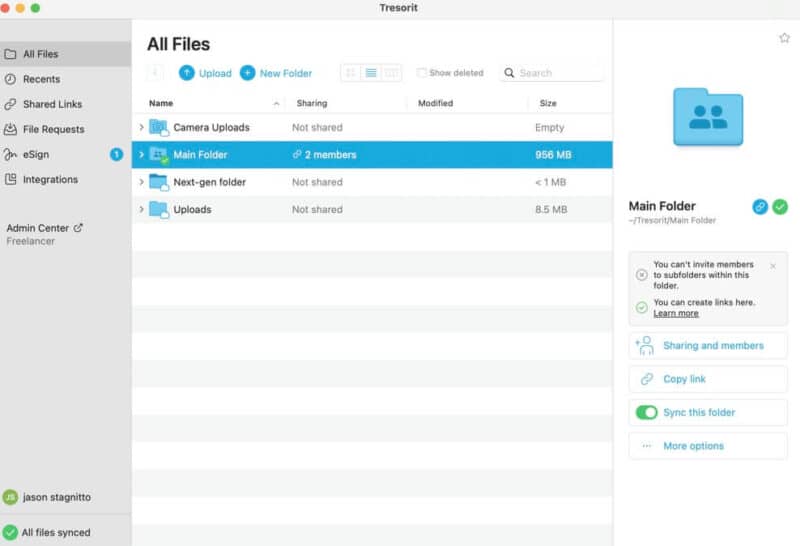Sort by Modified column
Image resolution: width=800 pixels, height=546 pixels.
pos(435,103)
